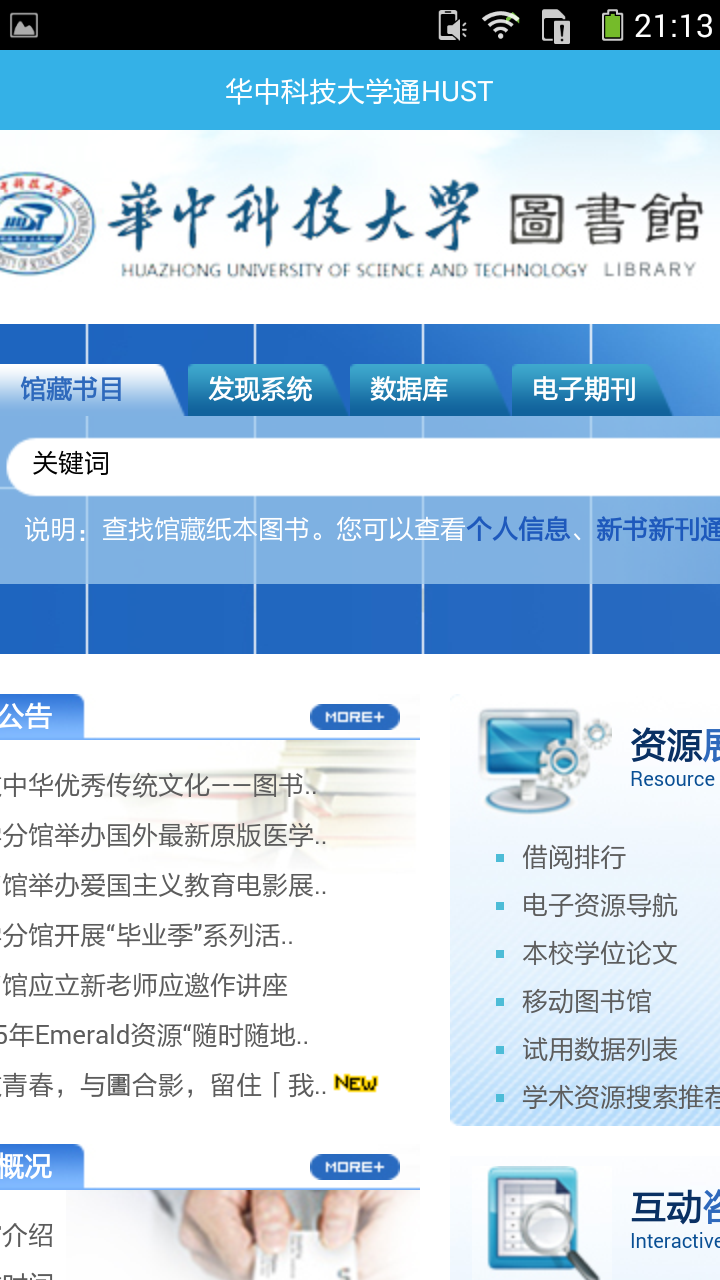Image resolution: width=720 pixels, height=1280 pixels.
Task: Tap the 华中科技大学 圖書館 banner image
Action: tap(360, 227)
